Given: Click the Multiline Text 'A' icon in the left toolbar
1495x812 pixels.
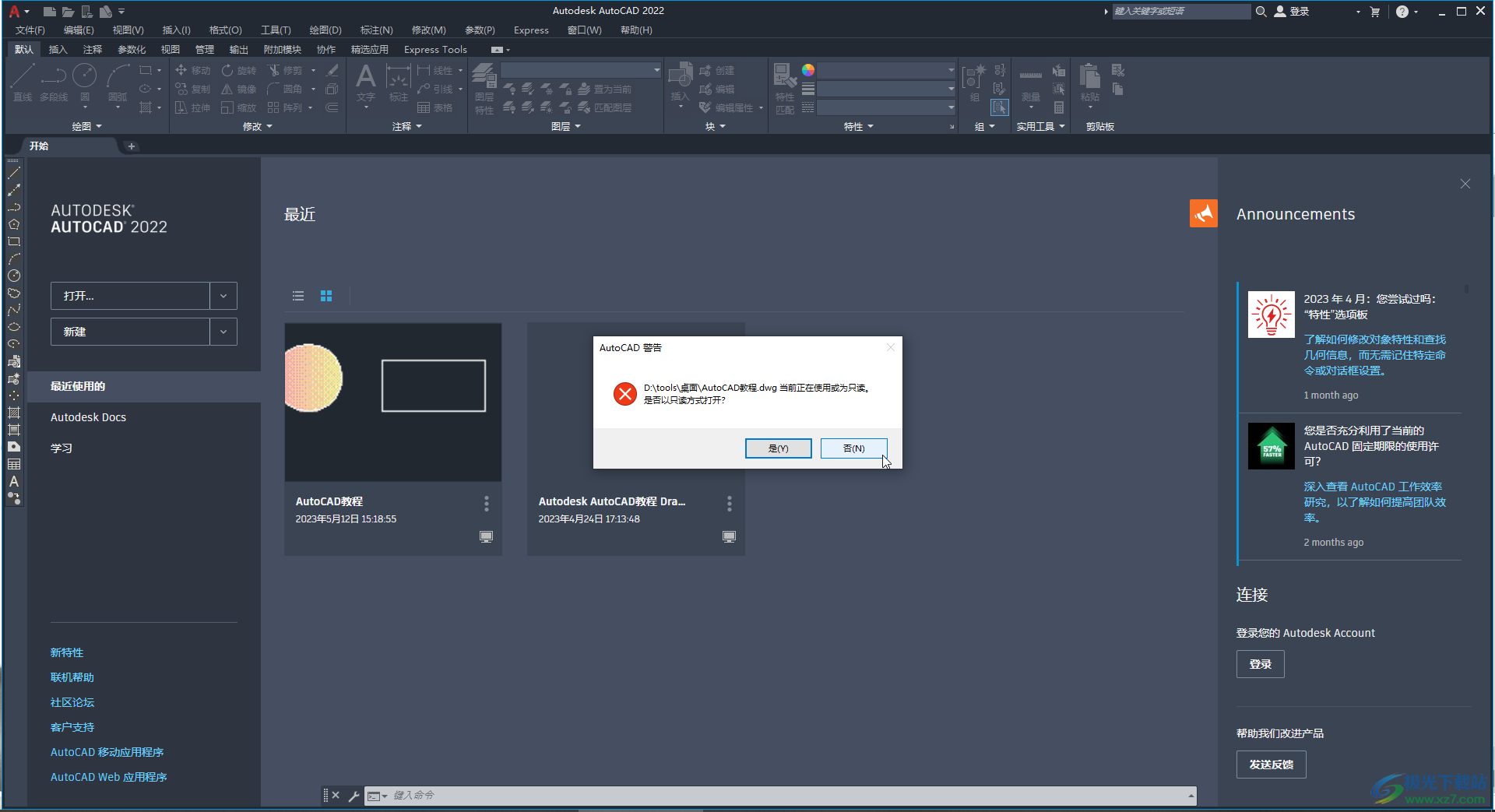Looking at the screenshot, I should coord(14,481).
